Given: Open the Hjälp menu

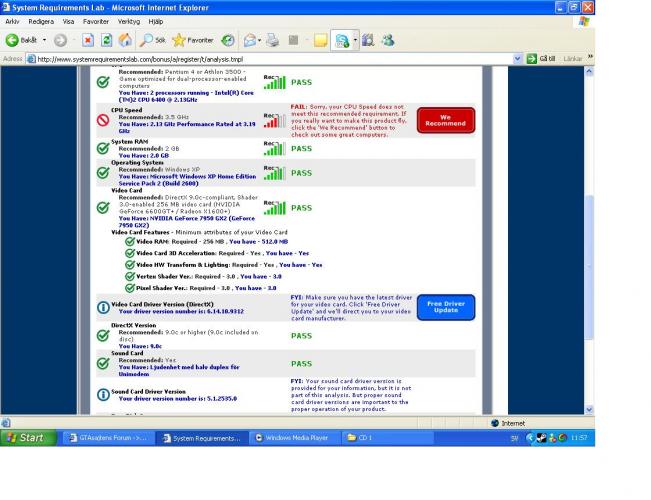Looking at the screenshot, I should pos(156,21).
